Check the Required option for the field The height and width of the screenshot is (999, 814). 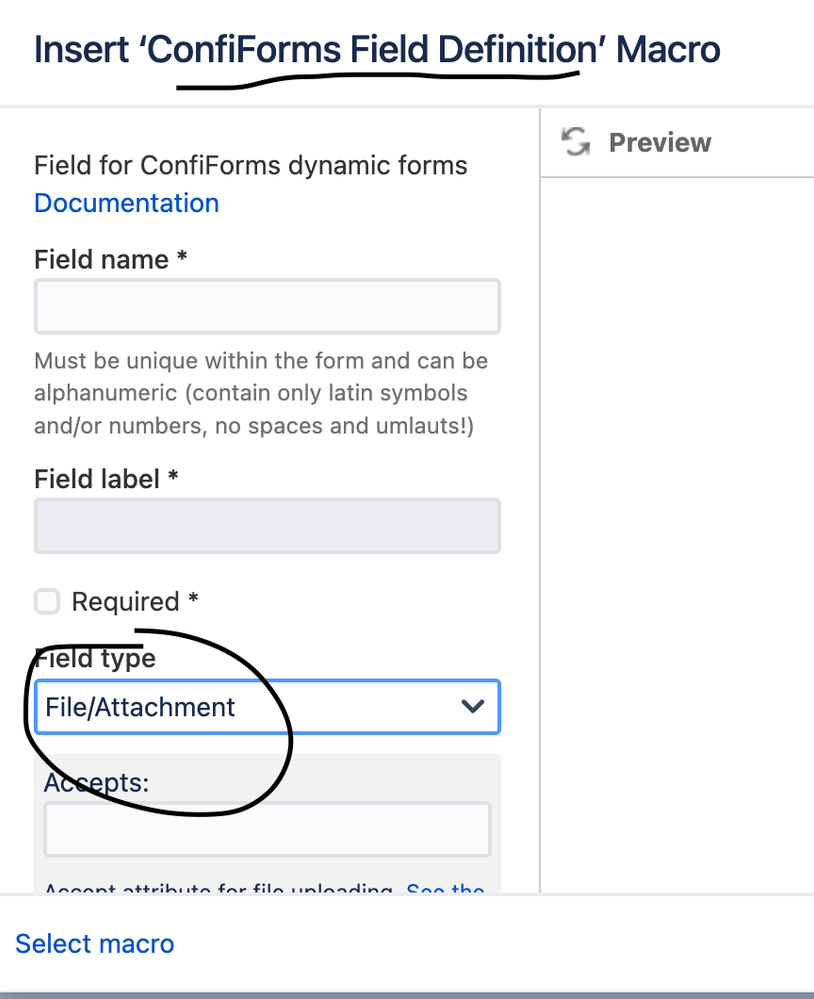click(47, 601)
